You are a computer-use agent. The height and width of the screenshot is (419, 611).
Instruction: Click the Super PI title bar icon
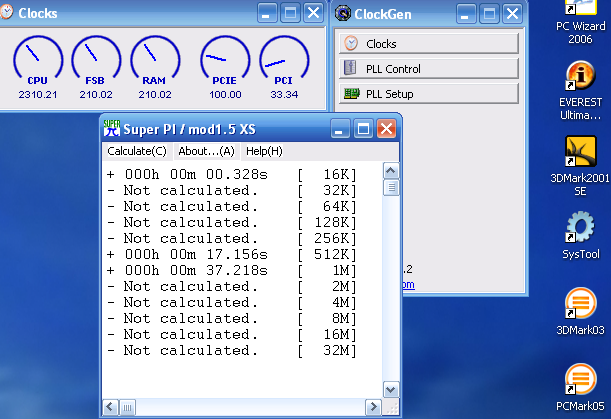point(111,129)
